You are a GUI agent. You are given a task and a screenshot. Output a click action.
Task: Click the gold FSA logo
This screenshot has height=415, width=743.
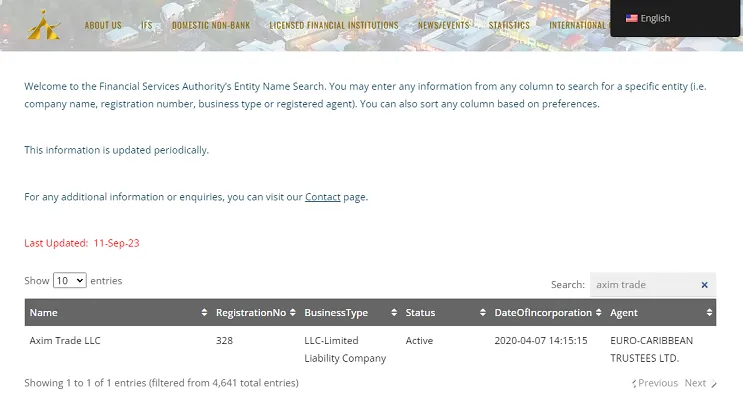[x=44, y=25]
